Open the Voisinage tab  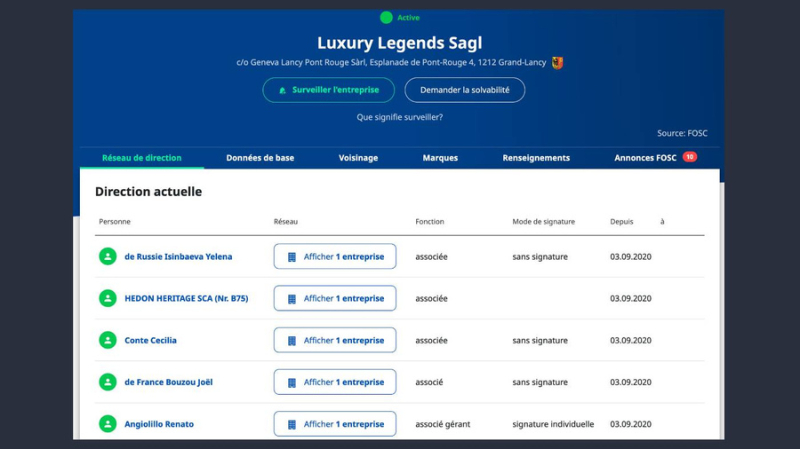click(358, 158)
